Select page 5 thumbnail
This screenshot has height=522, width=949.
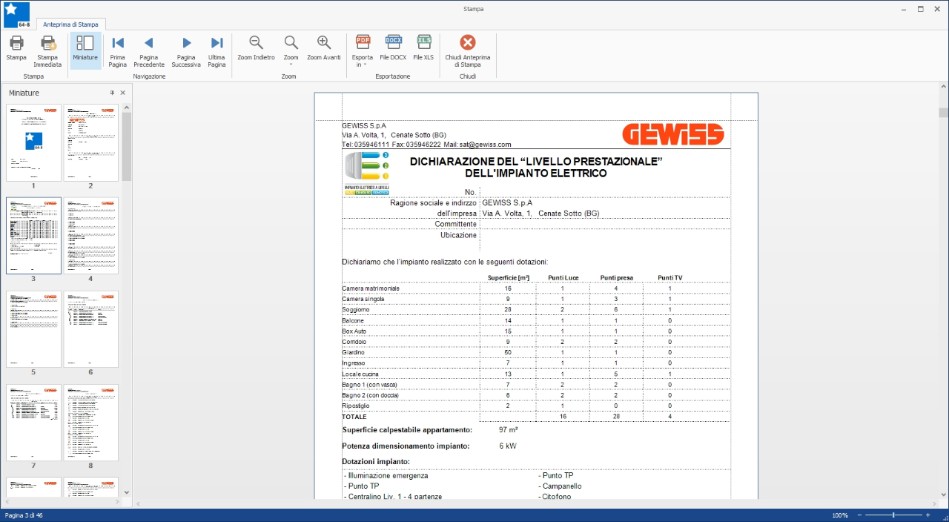coord(34,329)
